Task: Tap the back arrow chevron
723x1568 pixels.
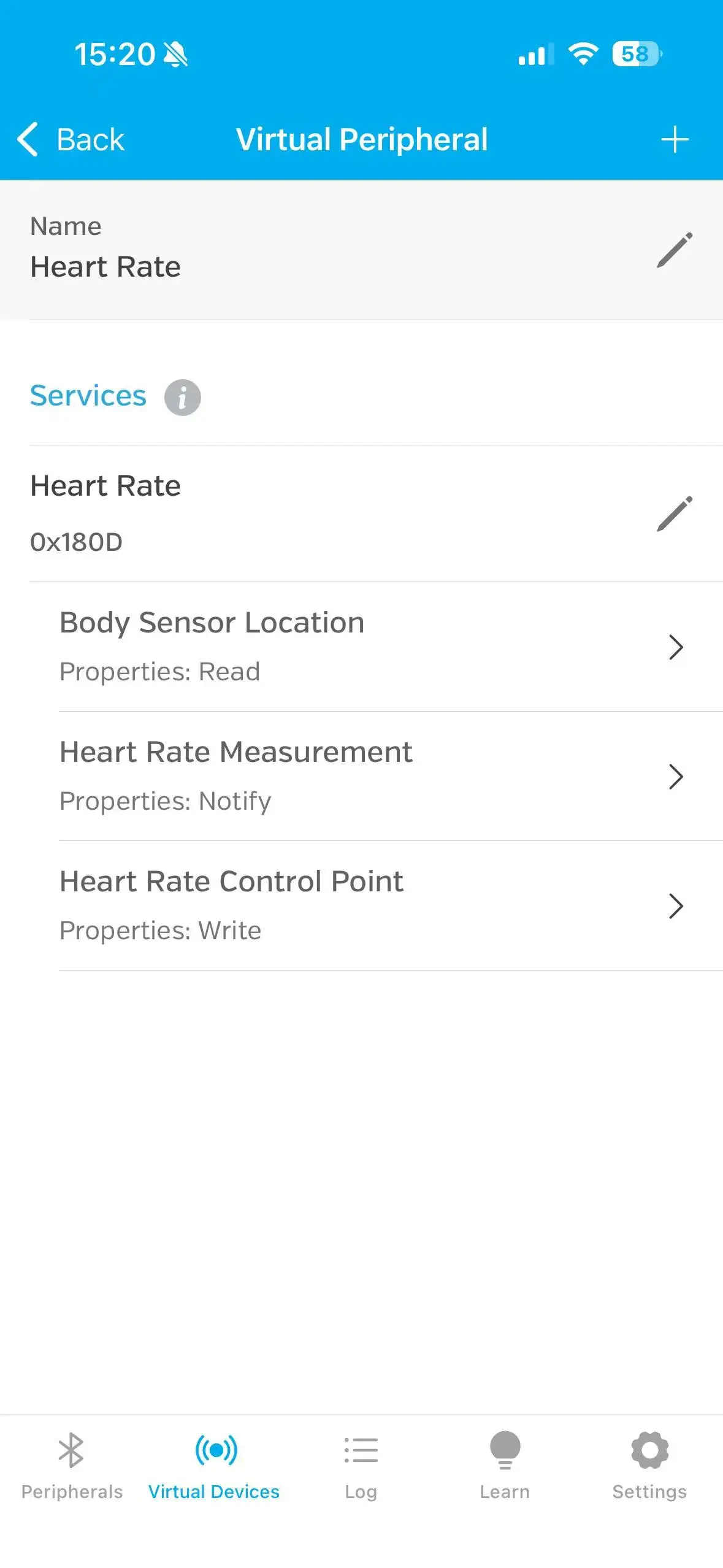Action: [28, 139]
